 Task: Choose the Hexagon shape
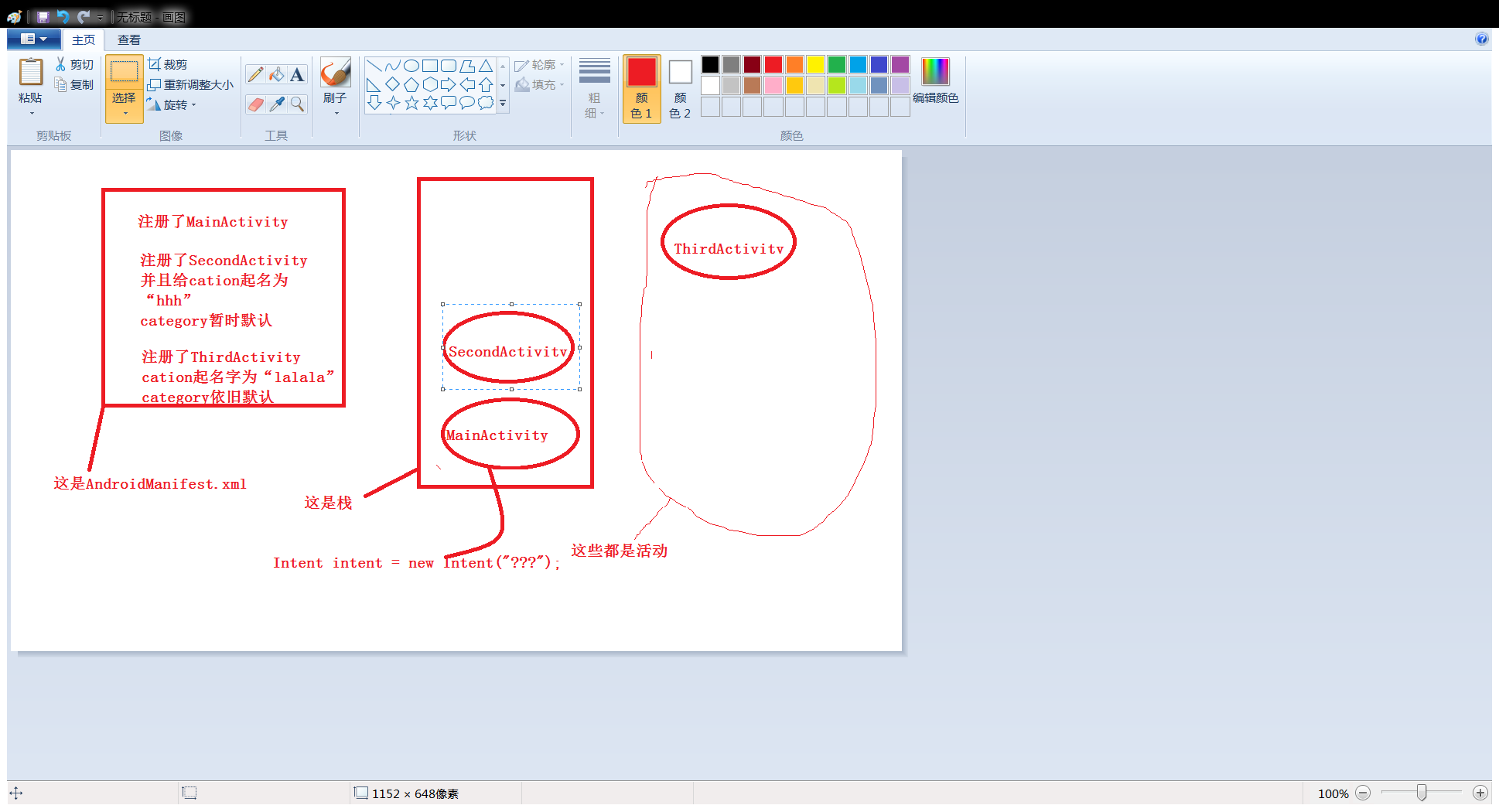[x=430, y=84]
